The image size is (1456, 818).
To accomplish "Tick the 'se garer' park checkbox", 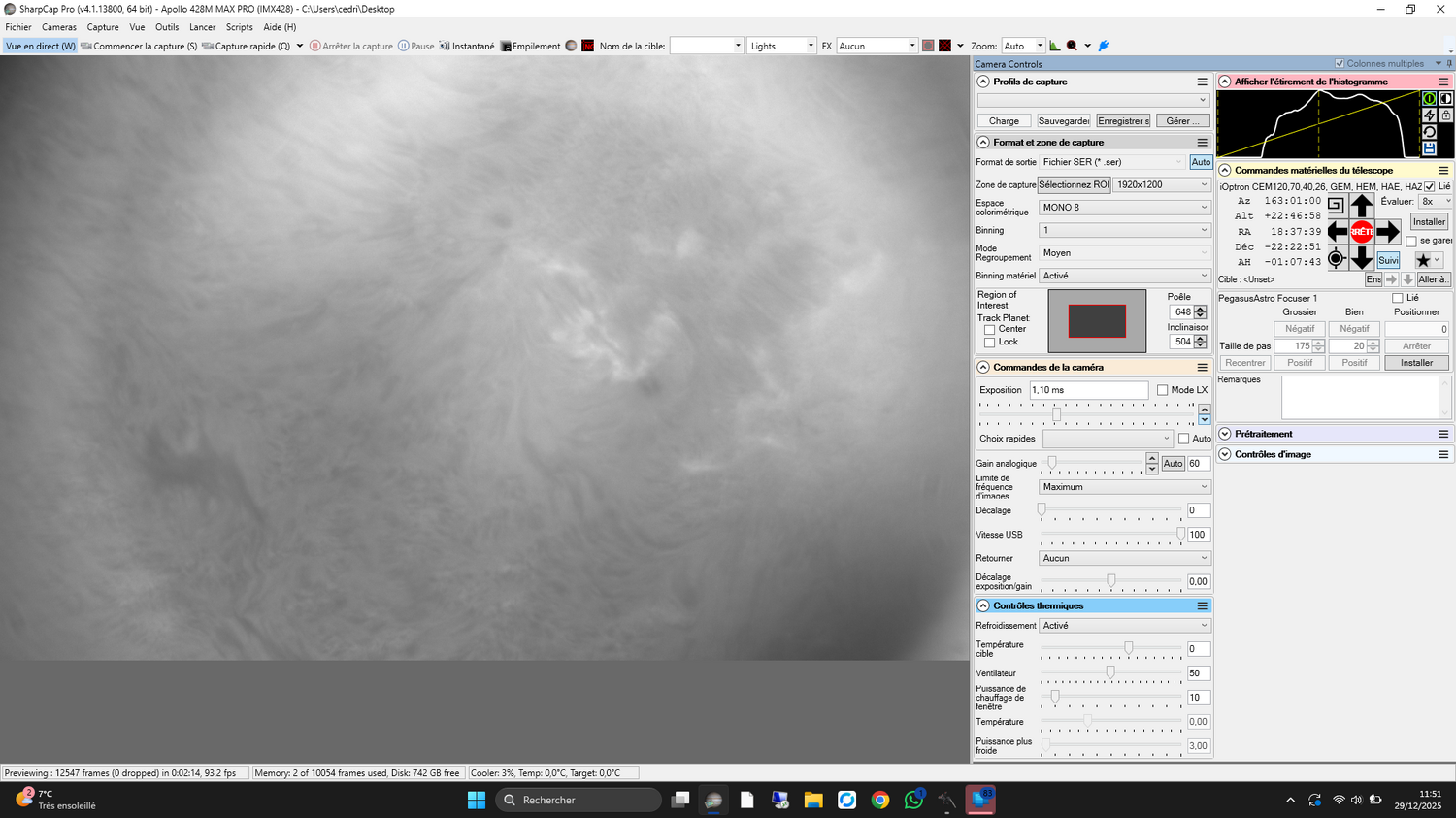I will (x=1411, y=242).
